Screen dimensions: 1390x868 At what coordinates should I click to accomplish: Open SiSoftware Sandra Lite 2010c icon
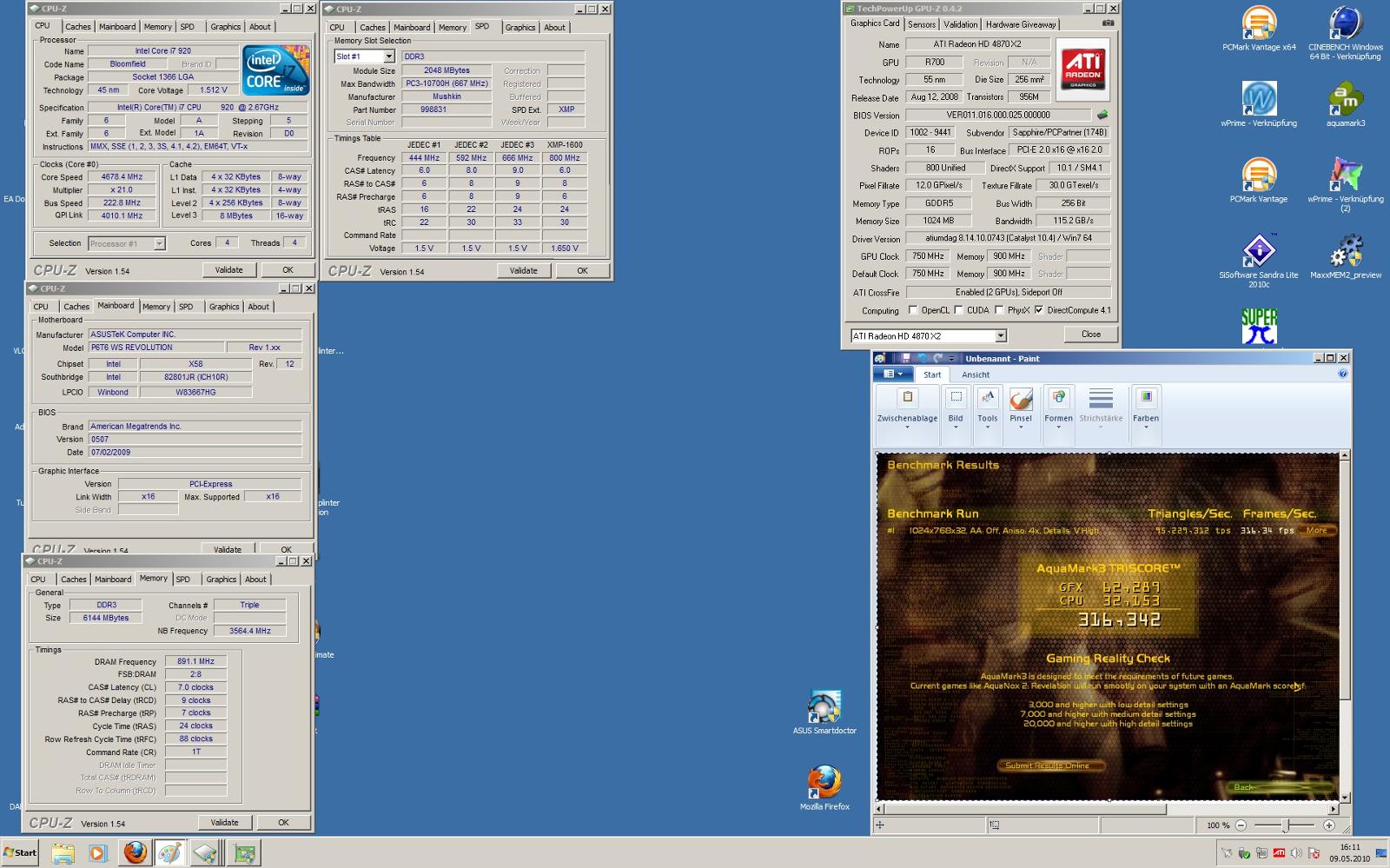[x=1259, y=261]
